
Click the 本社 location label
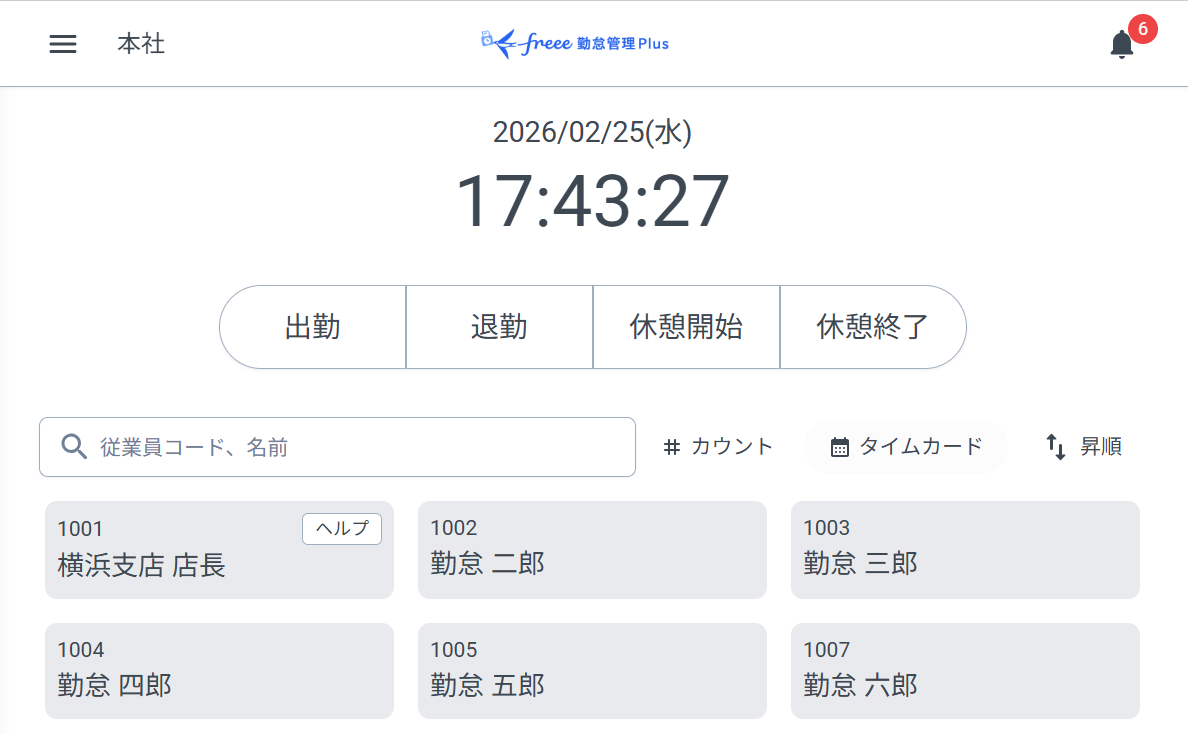coord(141,44)
